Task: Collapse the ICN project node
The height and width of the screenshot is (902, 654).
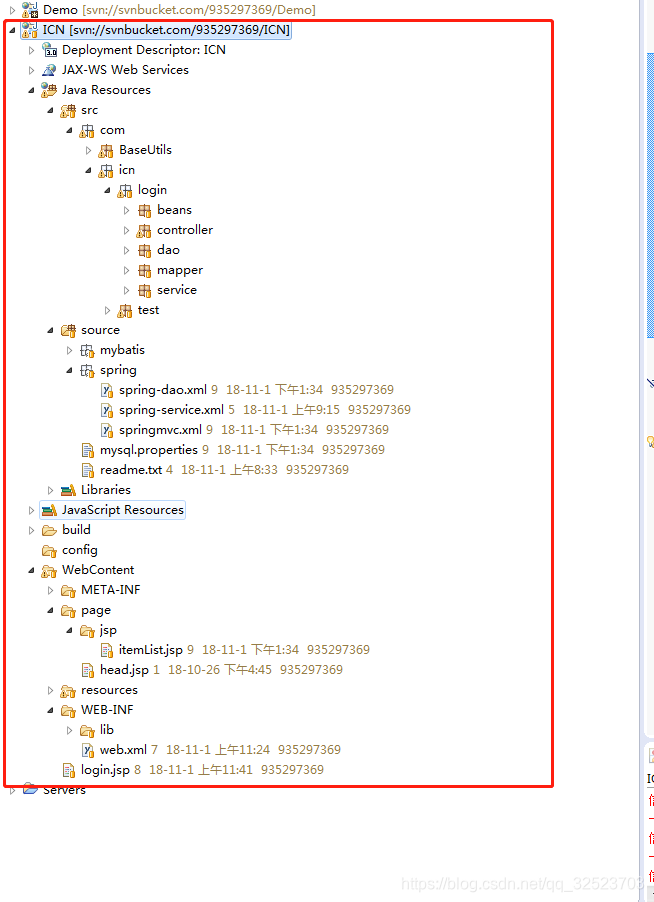Action: (13, 30)
